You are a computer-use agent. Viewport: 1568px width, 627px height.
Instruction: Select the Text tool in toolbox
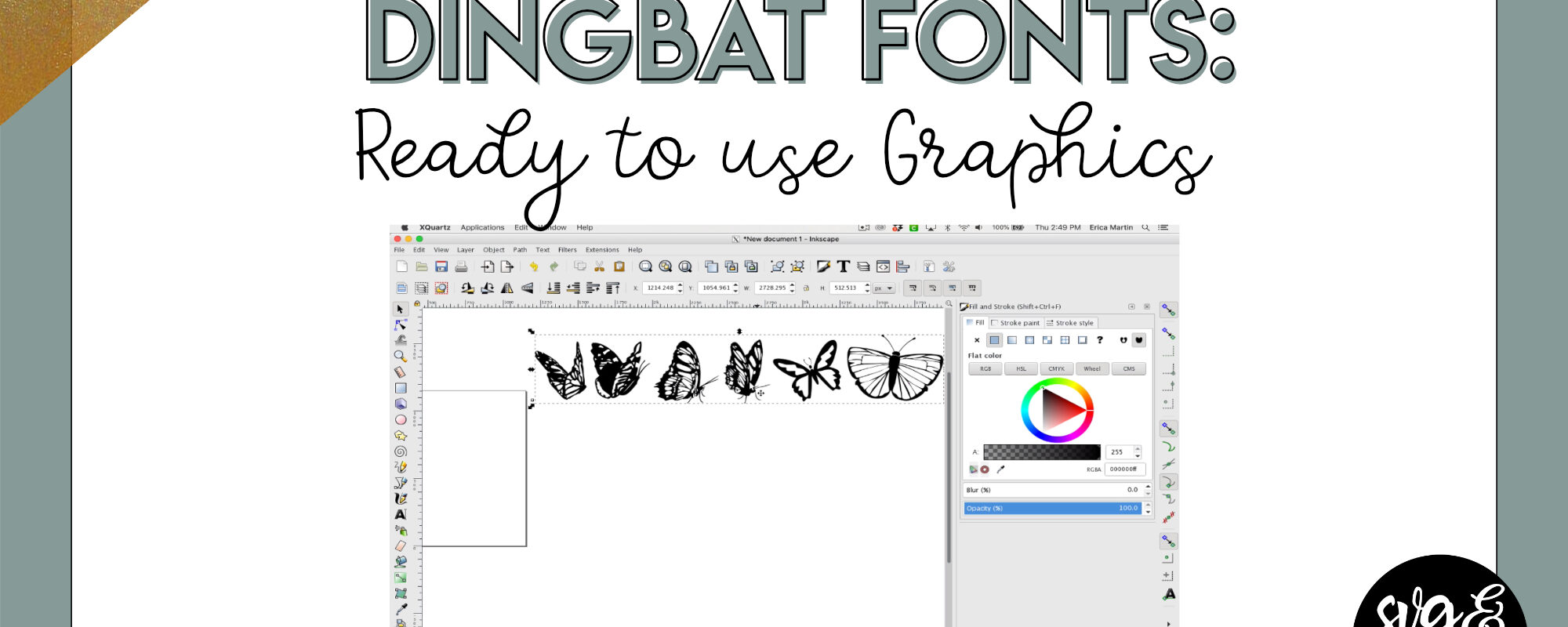[x=401, y=515]
